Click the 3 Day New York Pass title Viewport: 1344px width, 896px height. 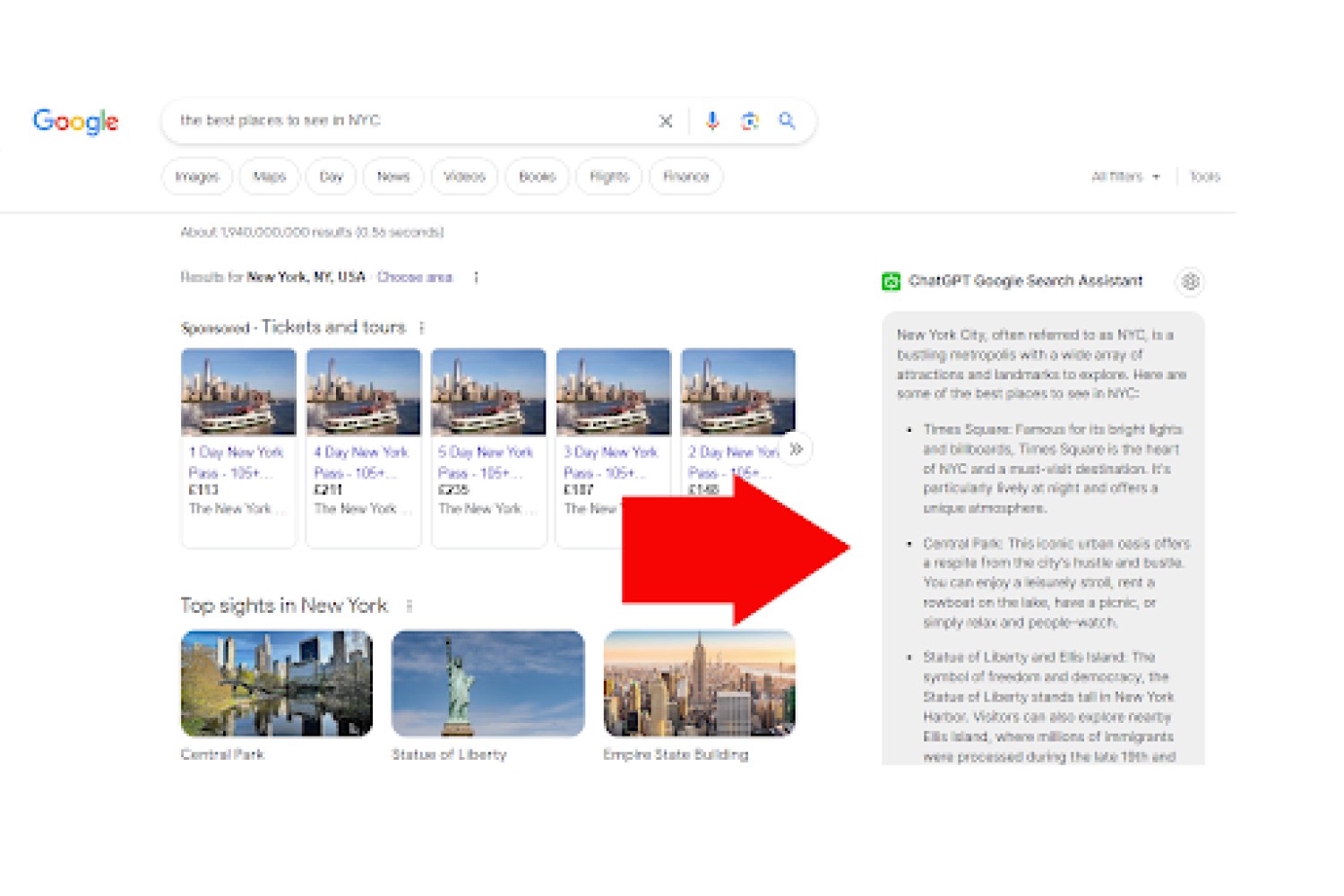(x=611, y=462)
